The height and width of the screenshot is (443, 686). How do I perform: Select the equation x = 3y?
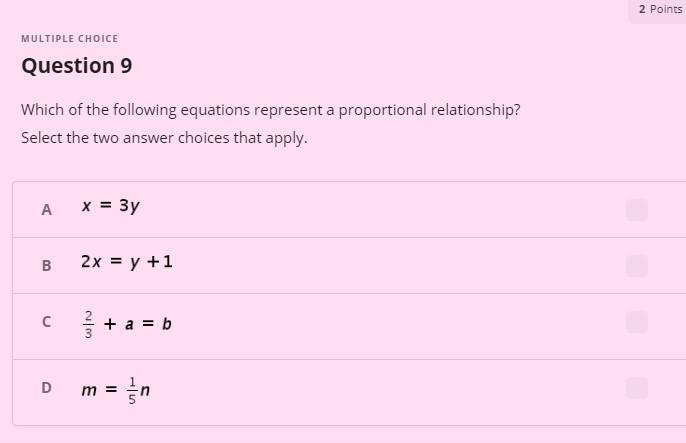point(111,206)
